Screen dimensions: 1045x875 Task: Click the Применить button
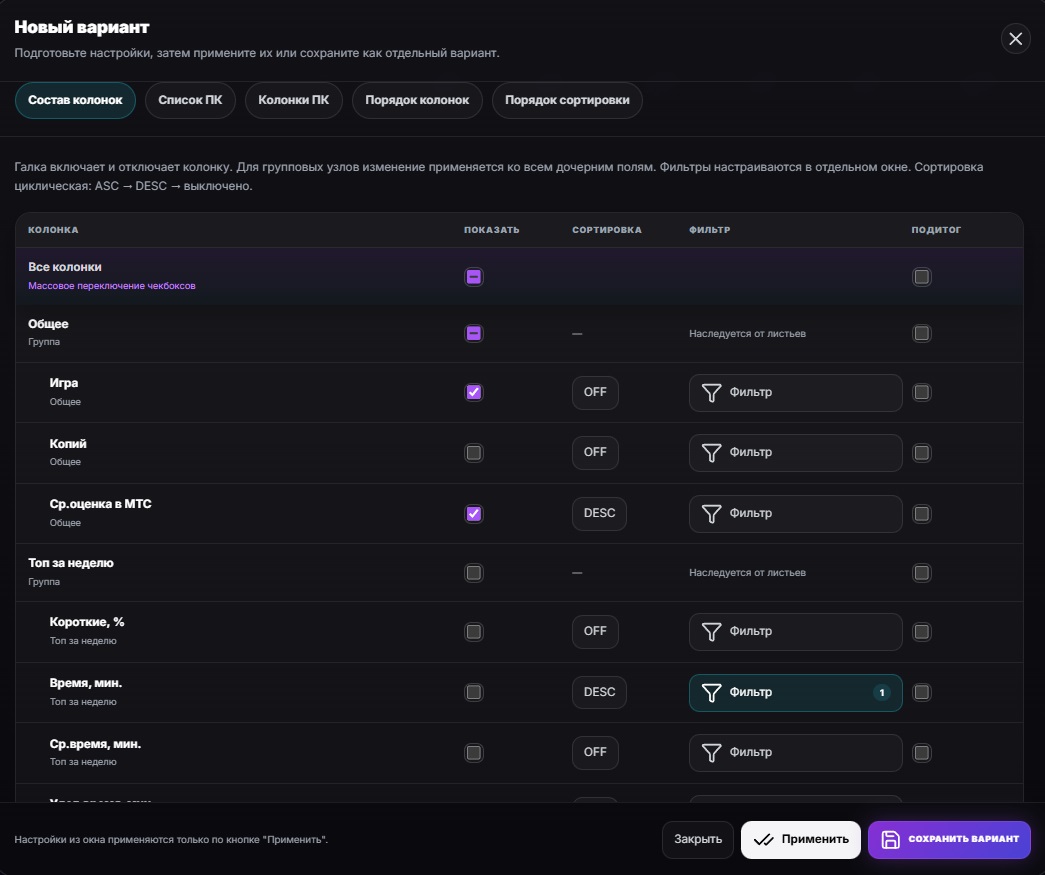click(x=800, y=840)
